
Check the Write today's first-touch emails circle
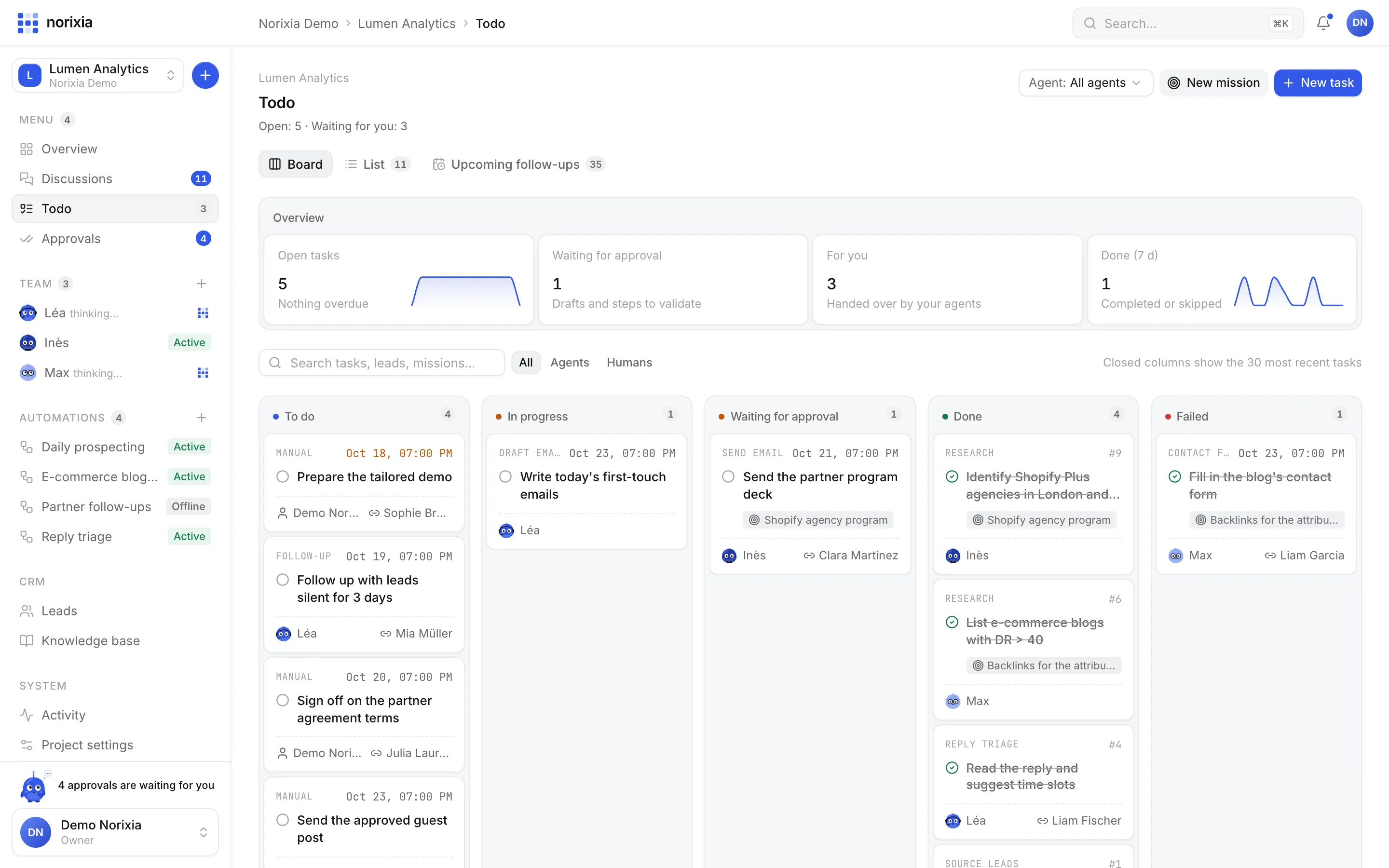505,476
